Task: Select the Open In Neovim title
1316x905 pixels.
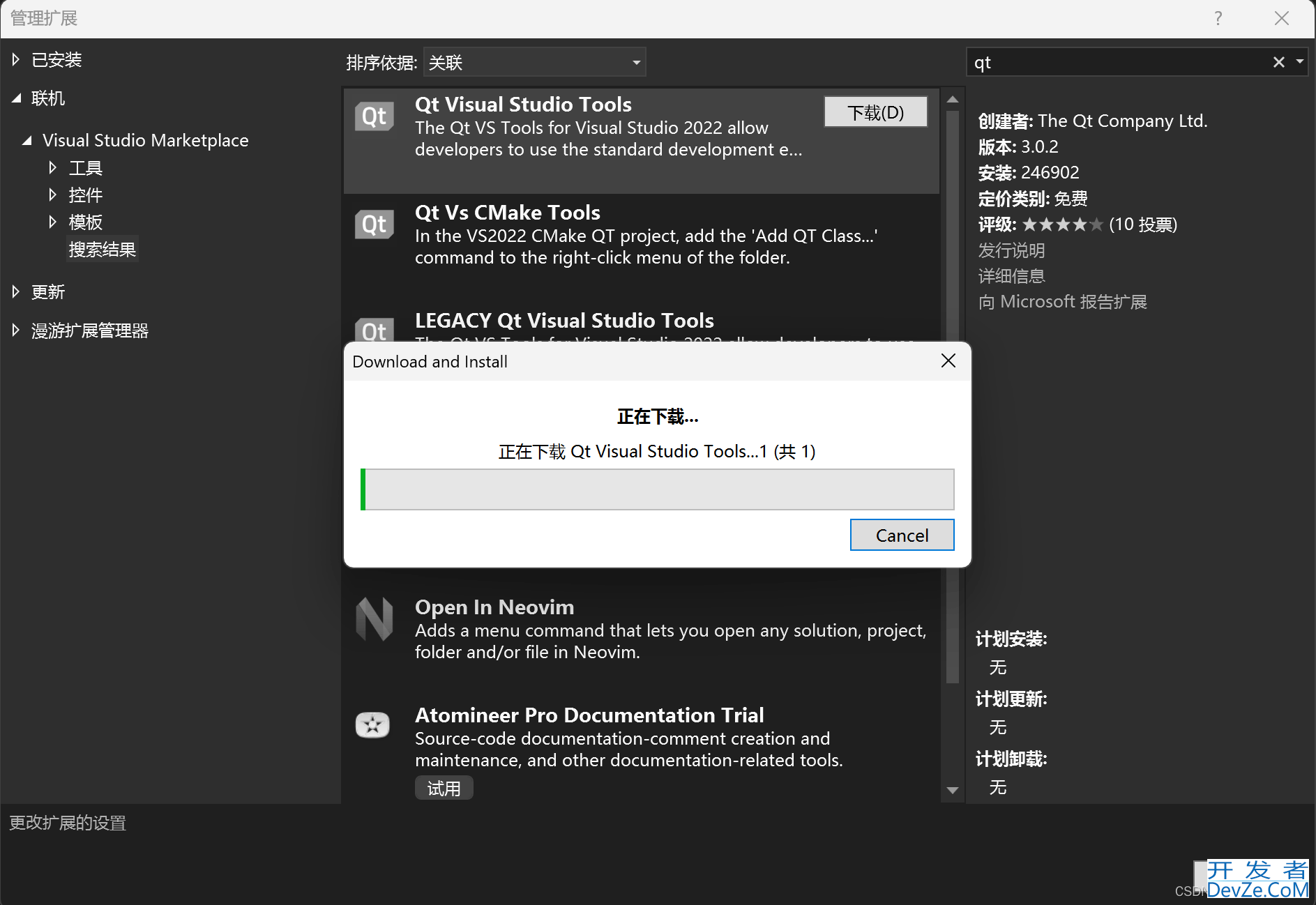Action: point(494,607)
